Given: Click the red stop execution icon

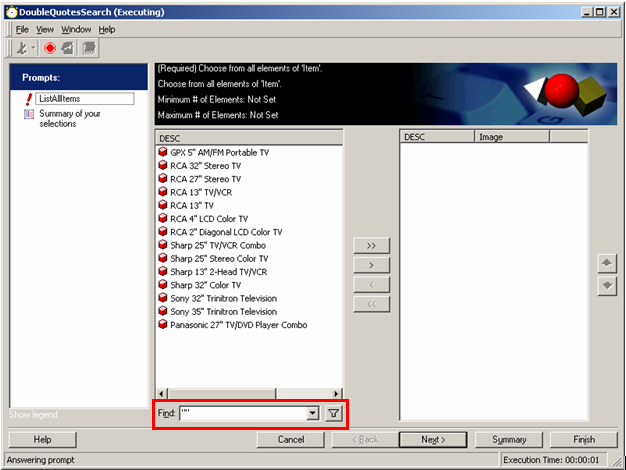Looking at the screenshot, I should (50, 48).
